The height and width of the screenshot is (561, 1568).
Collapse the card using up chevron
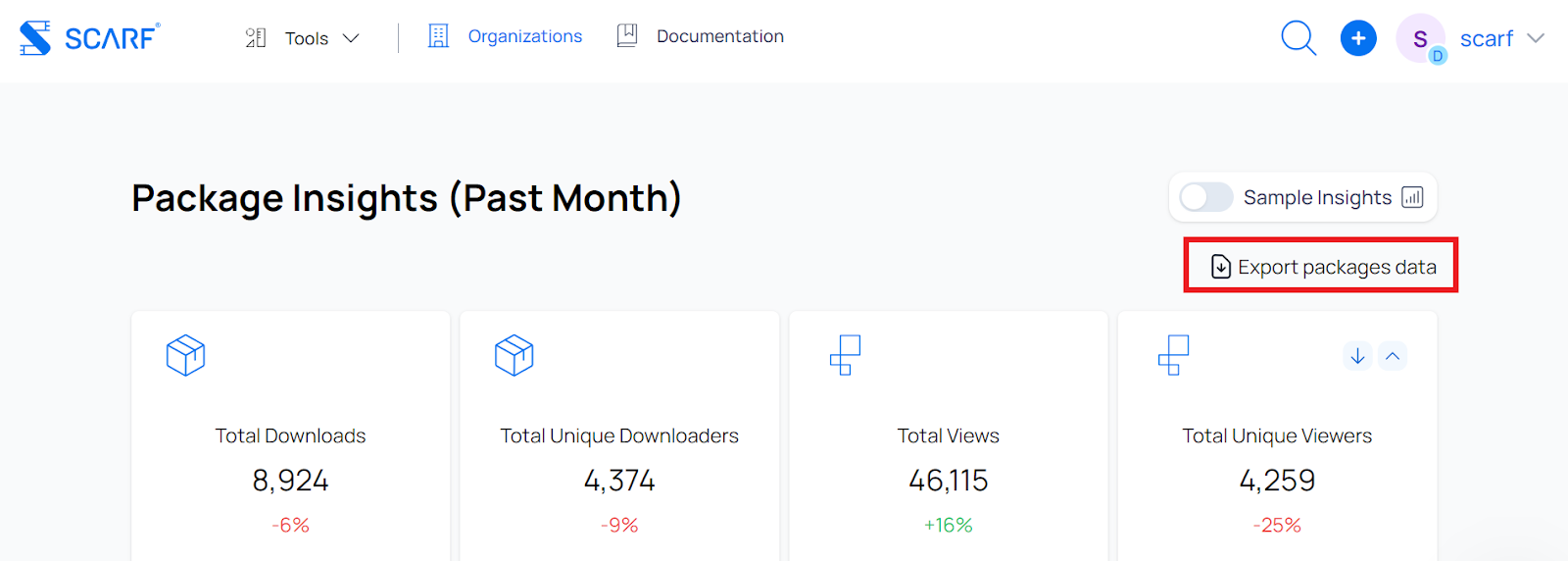click(x=1393, y=356)
